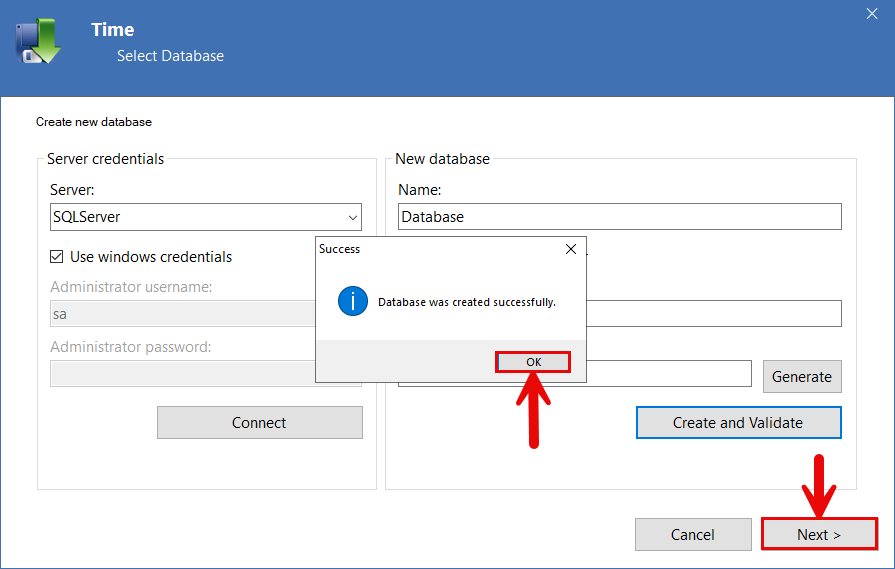Viewport: 895px width, 569px height.
Task: Open the Server dropdown arrow
Action: pyautogui.click(x=353, y=217)
